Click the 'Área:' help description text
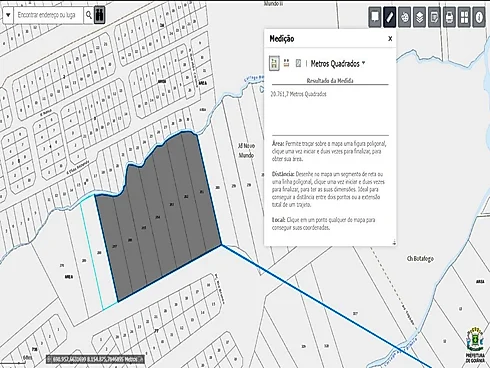 pos(329,151)
